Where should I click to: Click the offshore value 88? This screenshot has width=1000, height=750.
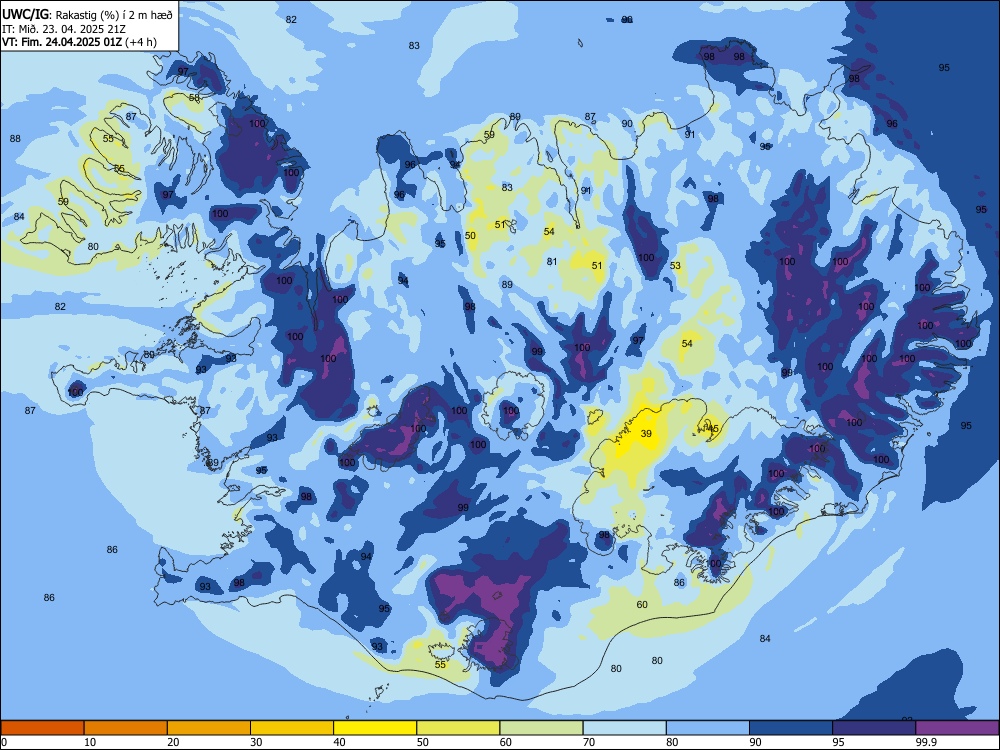(x=15, y=138)
